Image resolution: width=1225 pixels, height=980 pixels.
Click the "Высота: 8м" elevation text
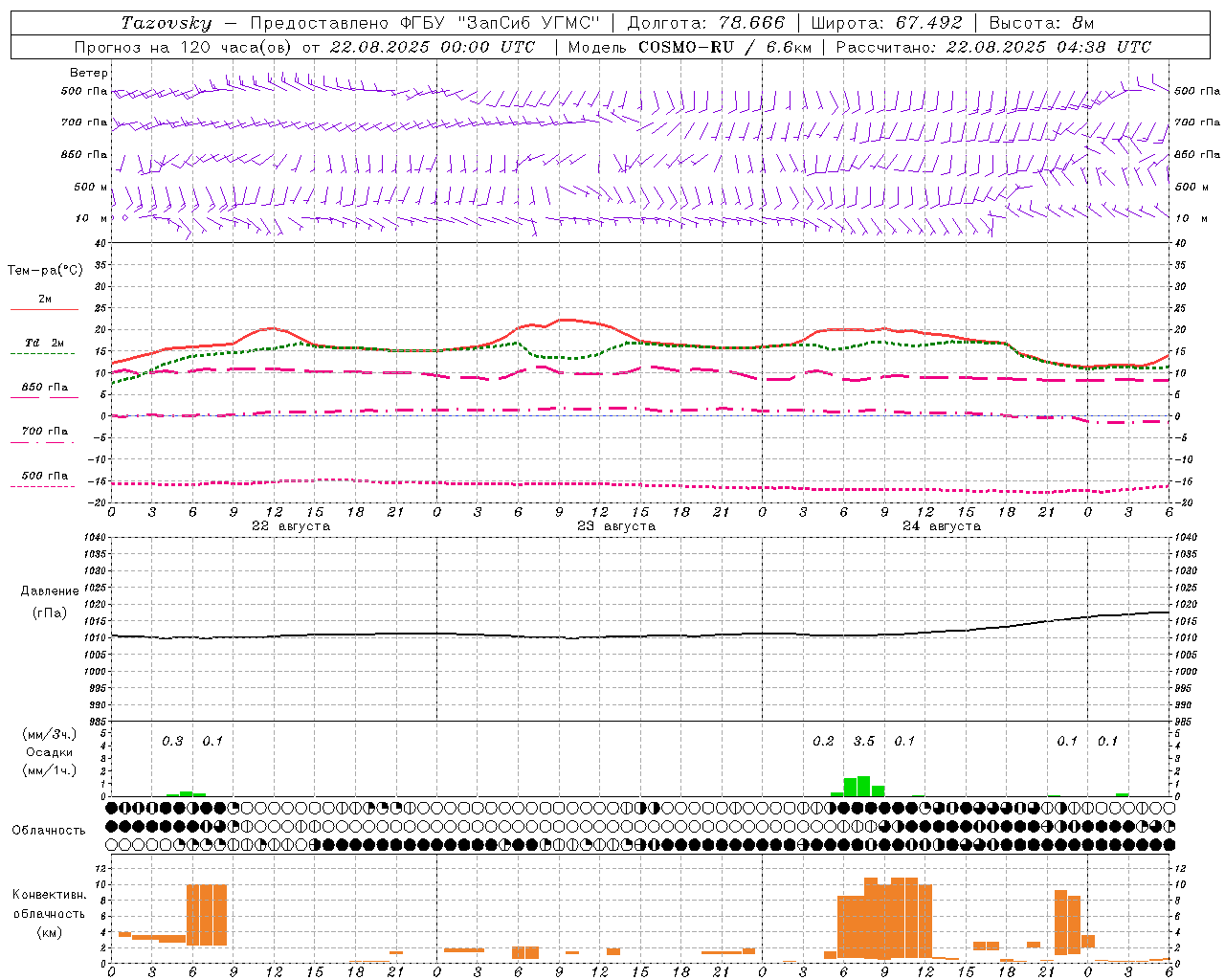click(1041, 23)
